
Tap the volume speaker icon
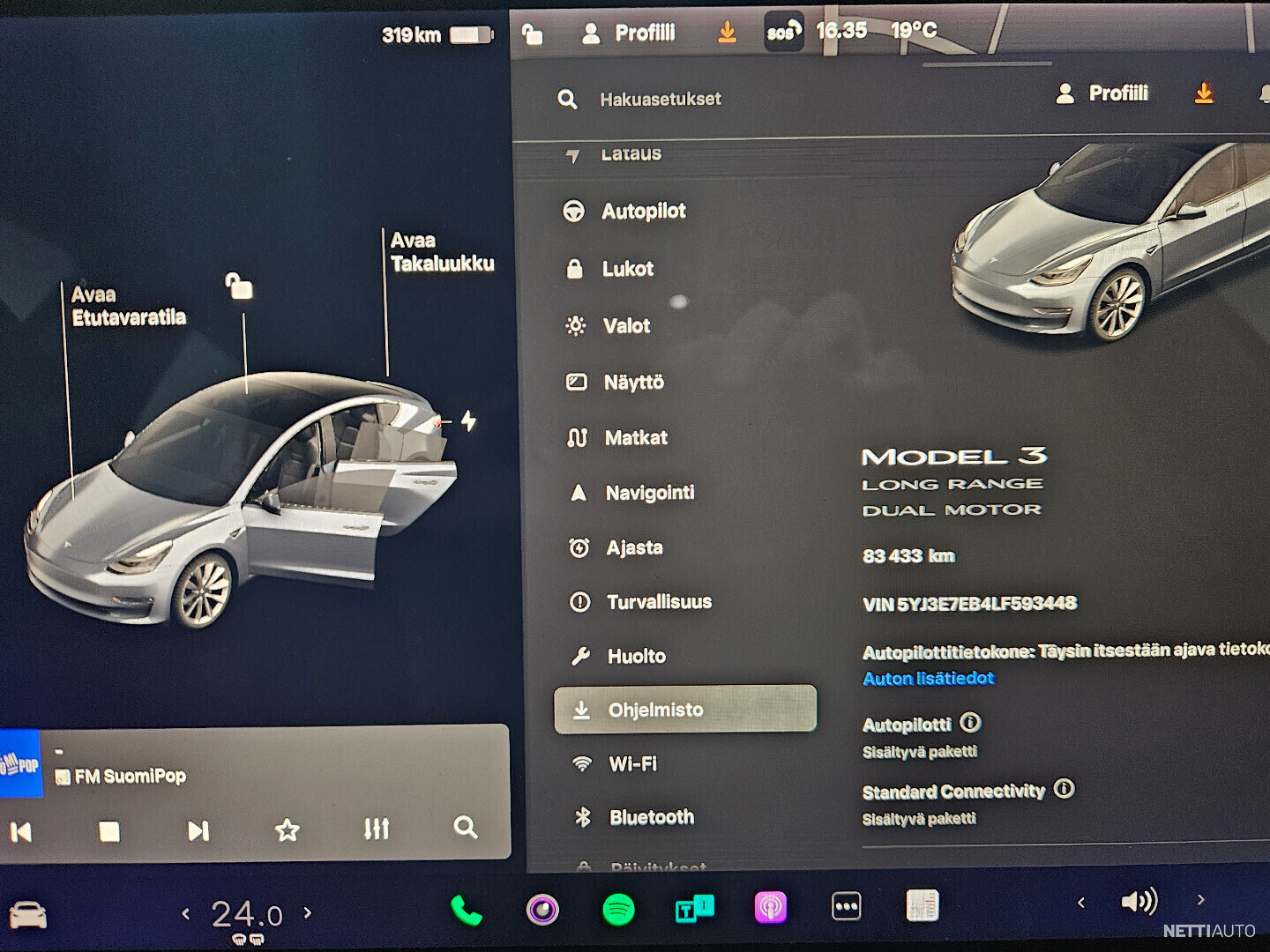[1139, 901]
